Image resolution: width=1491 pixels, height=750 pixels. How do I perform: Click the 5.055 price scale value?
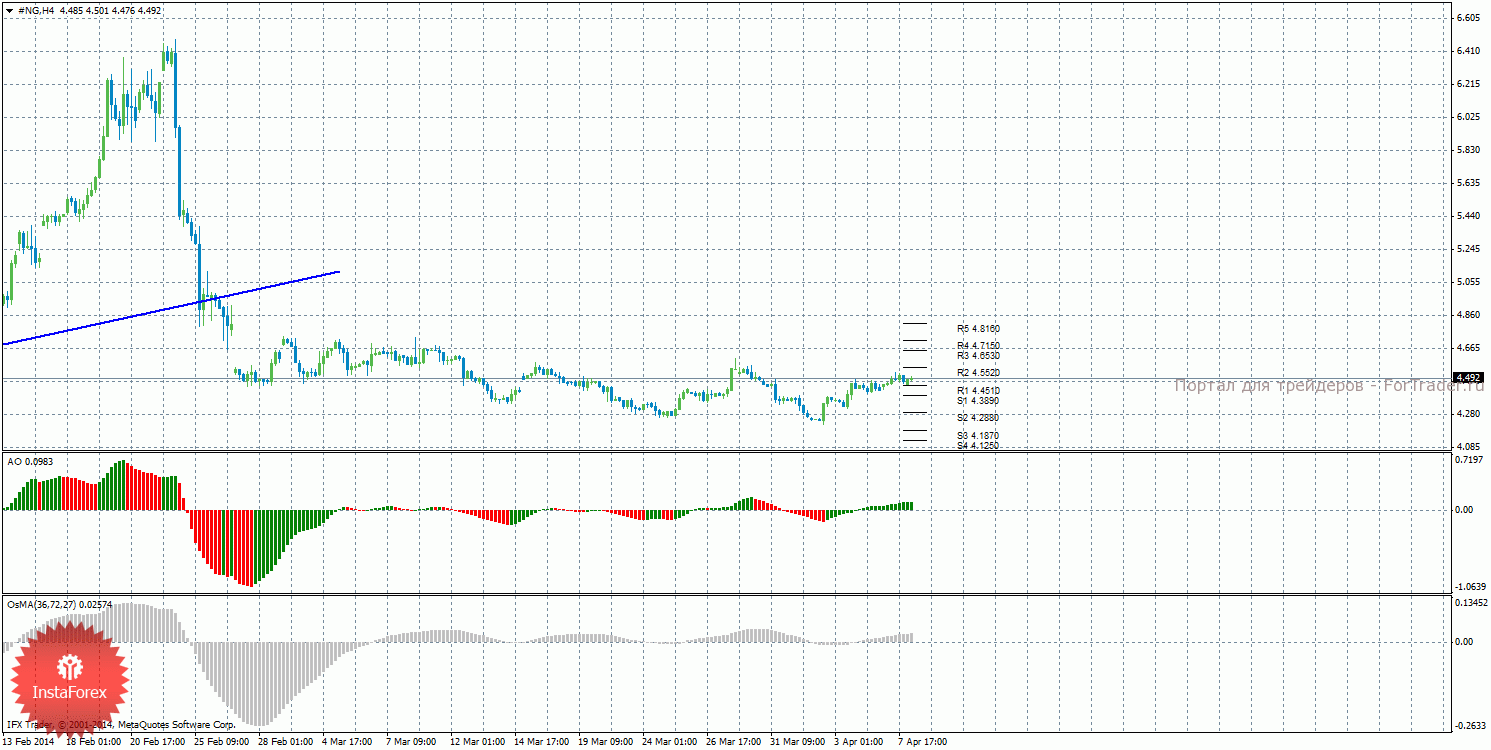[1468, 282]
